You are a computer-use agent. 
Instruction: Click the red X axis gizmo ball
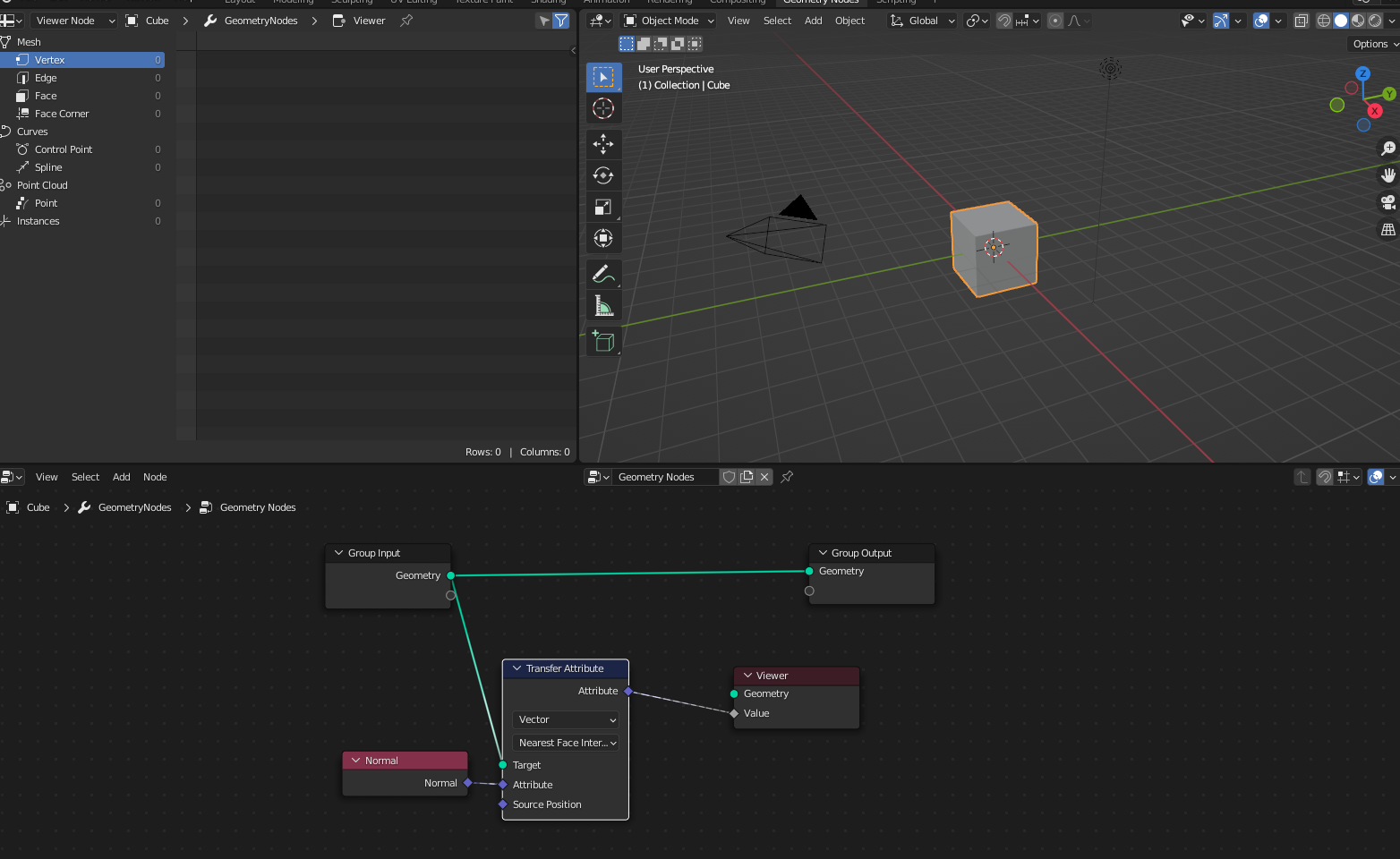[x=1374, y=111]
